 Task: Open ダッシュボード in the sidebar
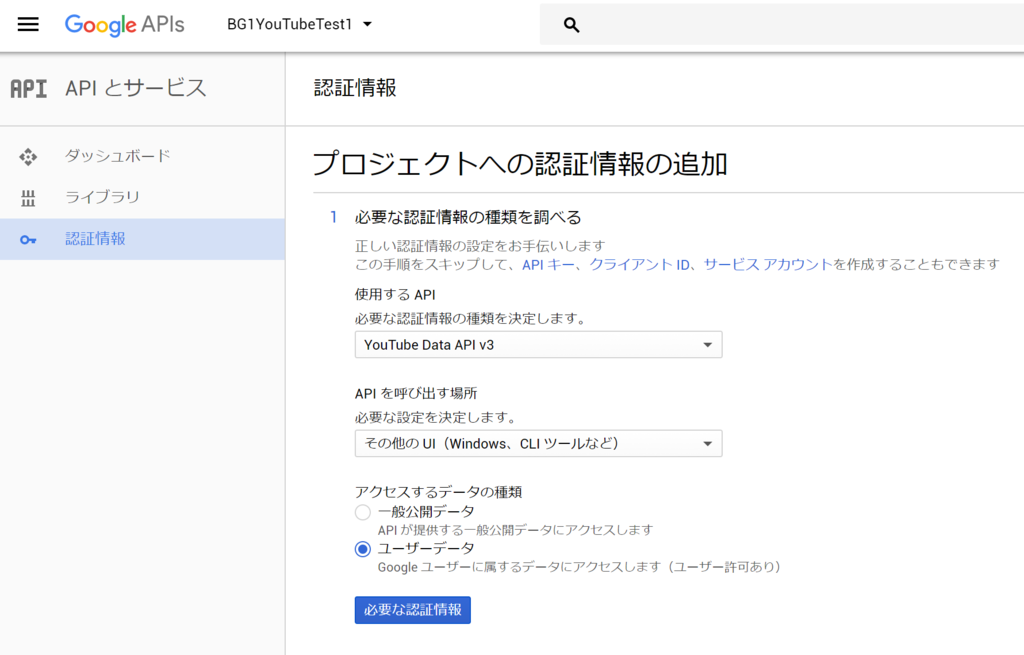(x=142, y=156)
